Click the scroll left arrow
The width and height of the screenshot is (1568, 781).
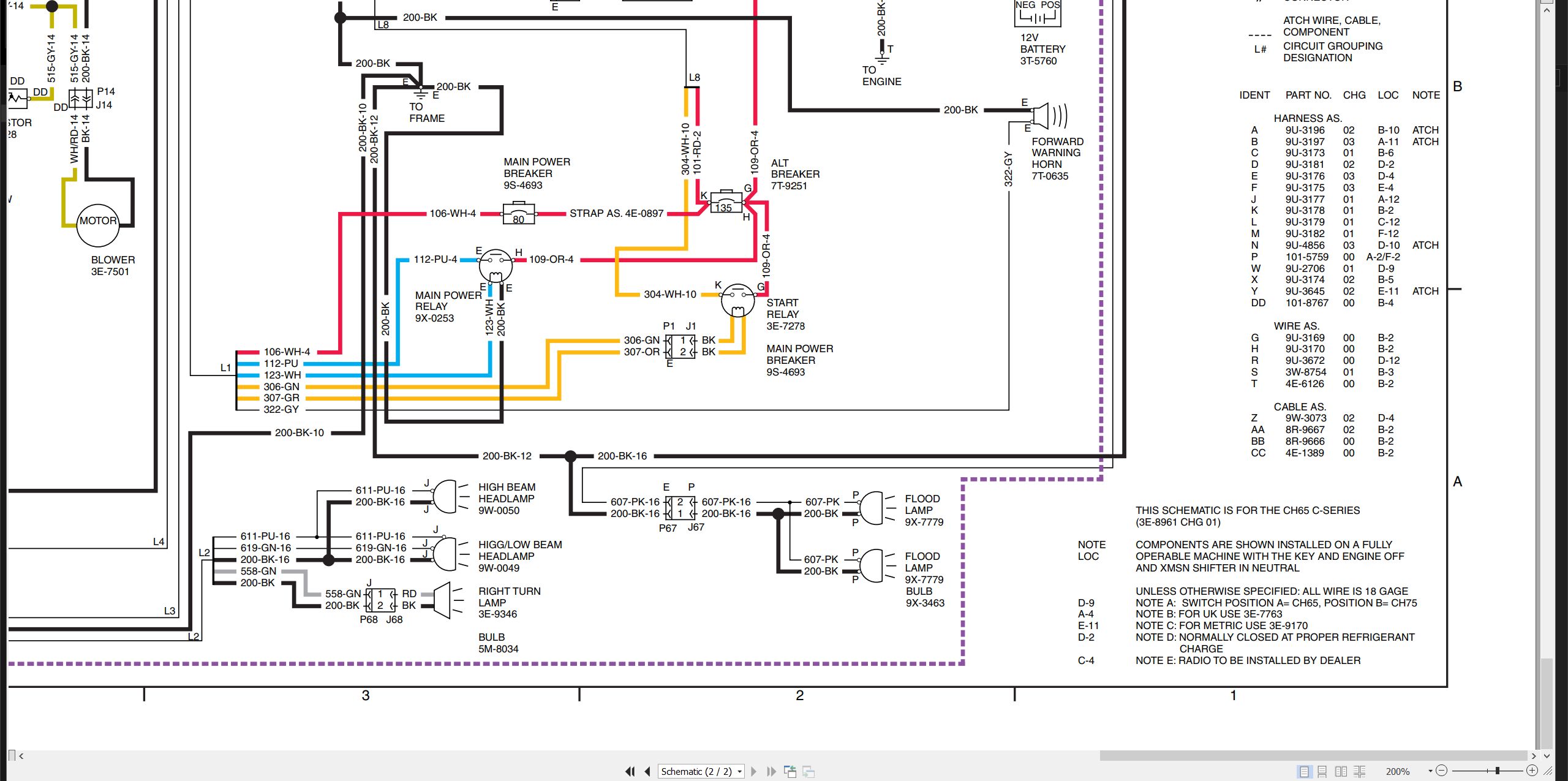coord(21,756)
